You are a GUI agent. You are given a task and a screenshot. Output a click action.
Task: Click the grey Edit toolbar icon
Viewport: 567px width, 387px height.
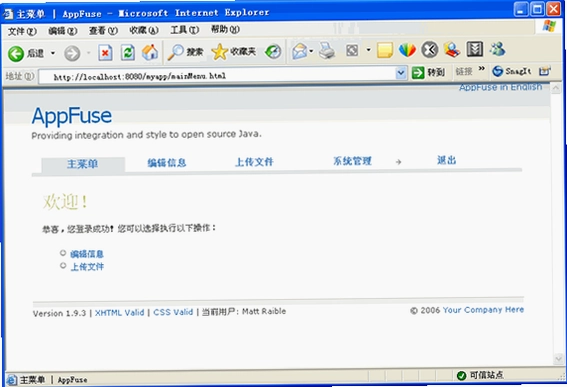[352, 50]
